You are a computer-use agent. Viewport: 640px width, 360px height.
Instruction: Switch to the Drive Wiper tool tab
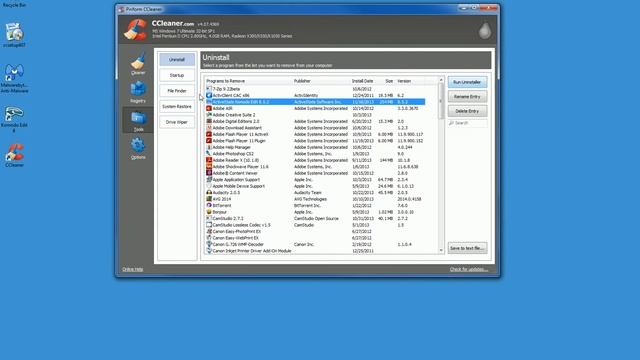click(177, 122)
